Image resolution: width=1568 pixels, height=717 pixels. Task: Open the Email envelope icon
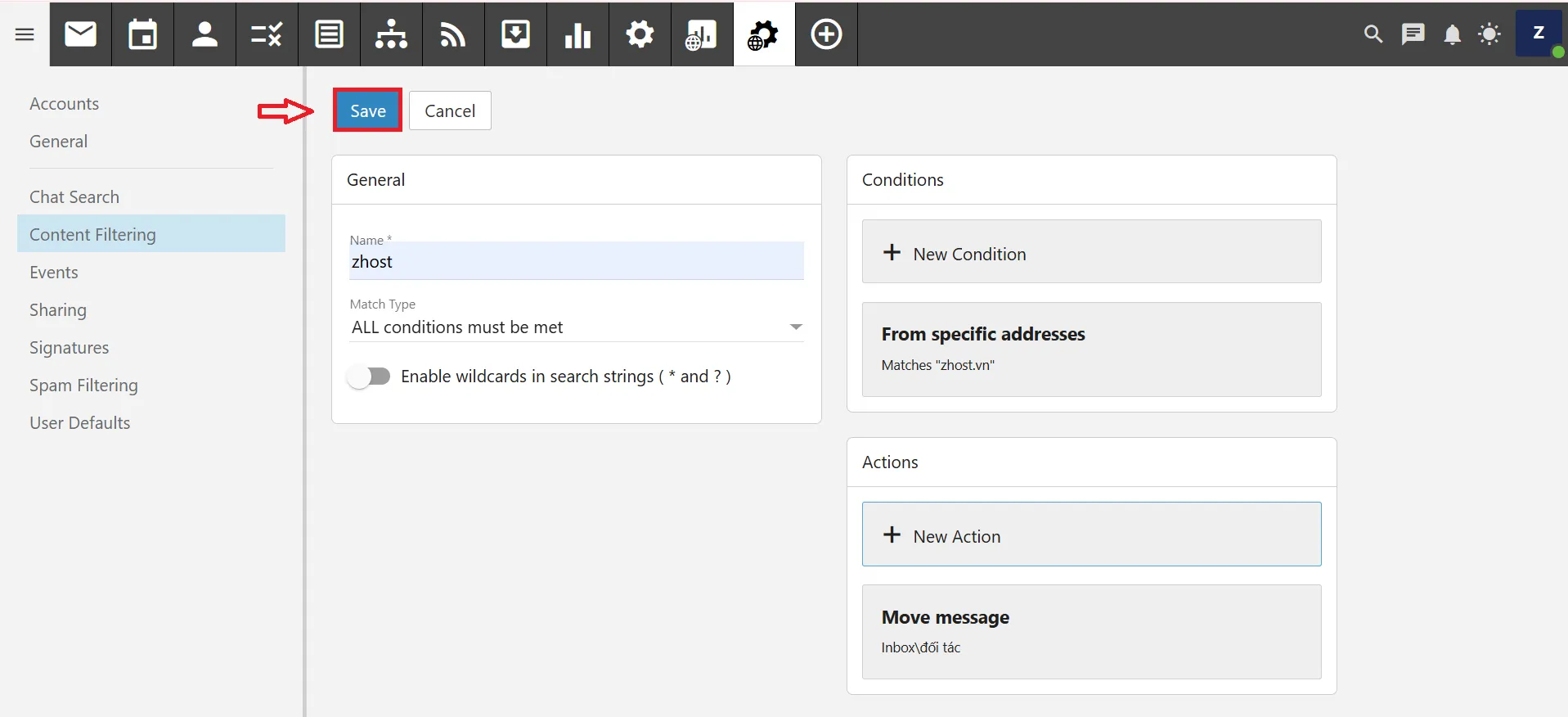tap(80, 34)
